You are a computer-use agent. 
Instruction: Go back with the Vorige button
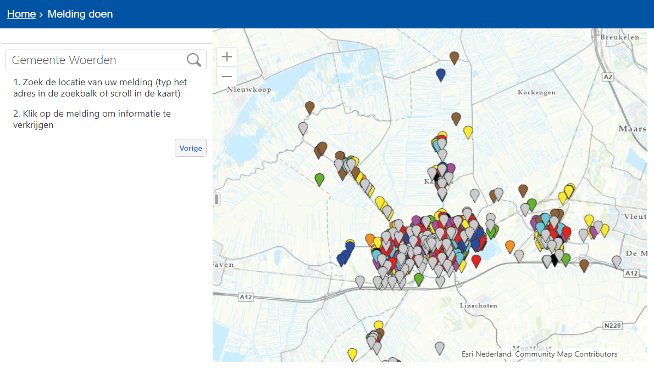(x=191, y=148)
